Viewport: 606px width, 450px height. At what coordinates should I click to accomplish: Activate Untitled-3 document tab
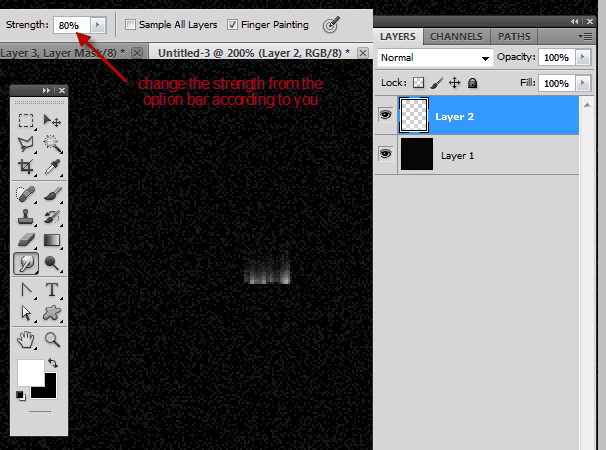pos(254,53)
